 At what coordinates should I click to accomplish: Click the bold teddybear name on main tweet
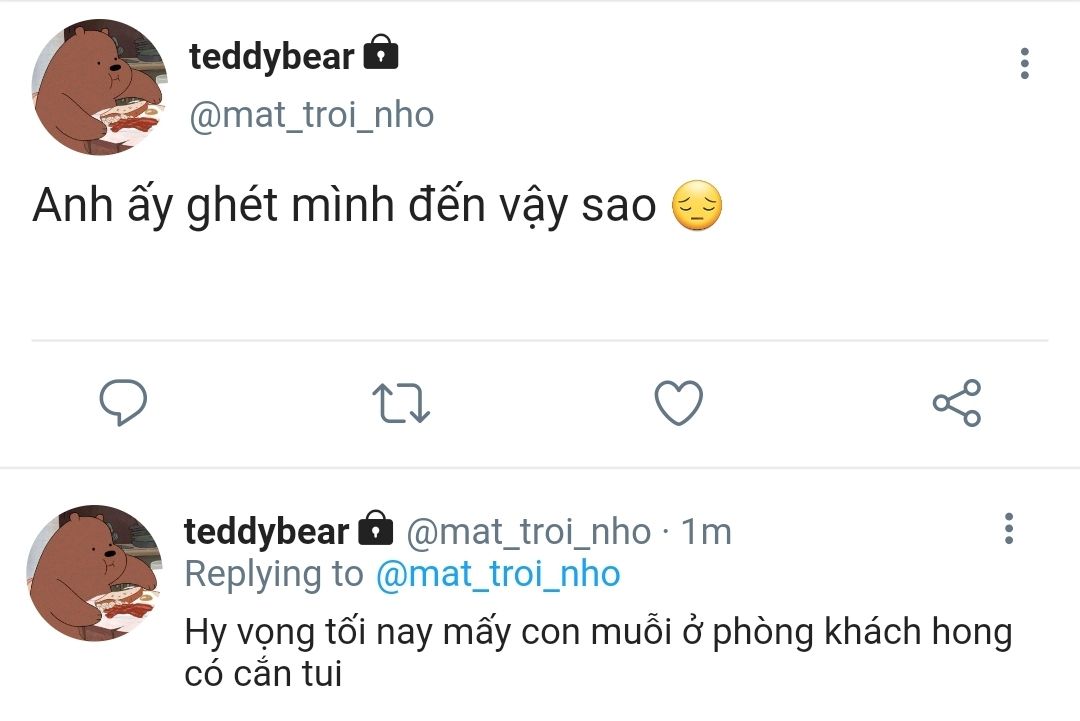click(271, 56)
